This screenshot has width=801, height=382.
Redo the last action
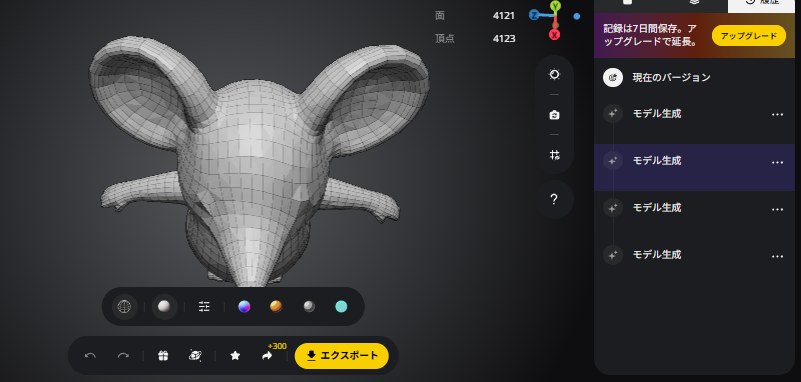pos(123,355)
